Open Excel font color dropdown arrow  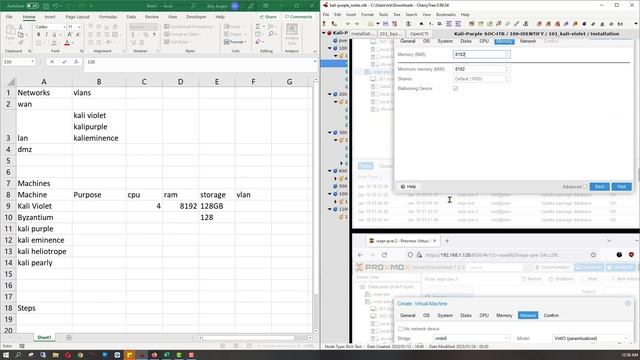[x=73, y=42]
